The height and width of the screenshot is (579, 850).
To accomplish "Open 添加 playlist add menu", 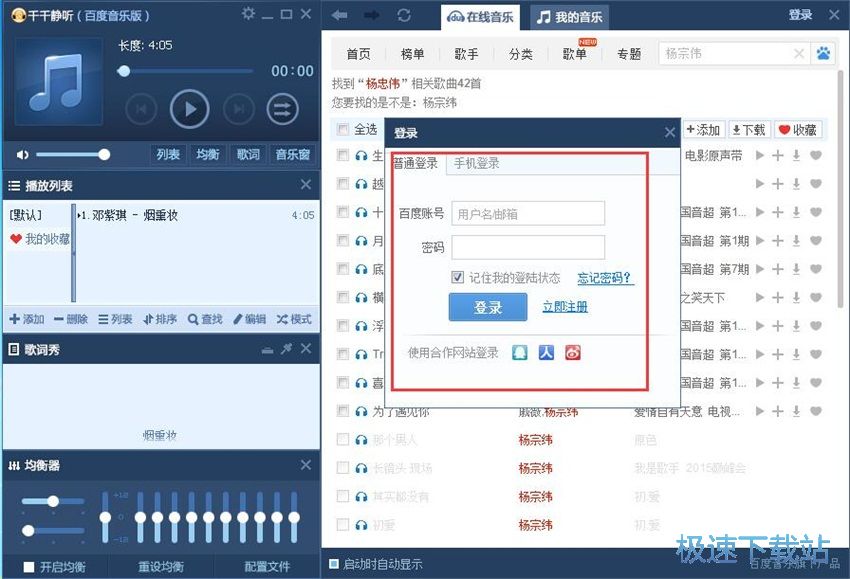I will click(27, 319).
